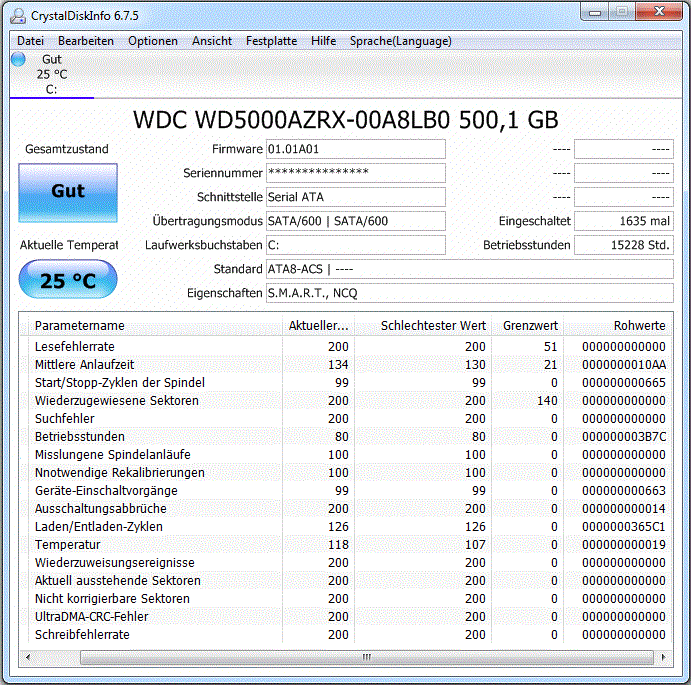The width and height of the screenshot is (691, 685).
Task: Click the Firmware field 01.01A01
Action: 356,149
